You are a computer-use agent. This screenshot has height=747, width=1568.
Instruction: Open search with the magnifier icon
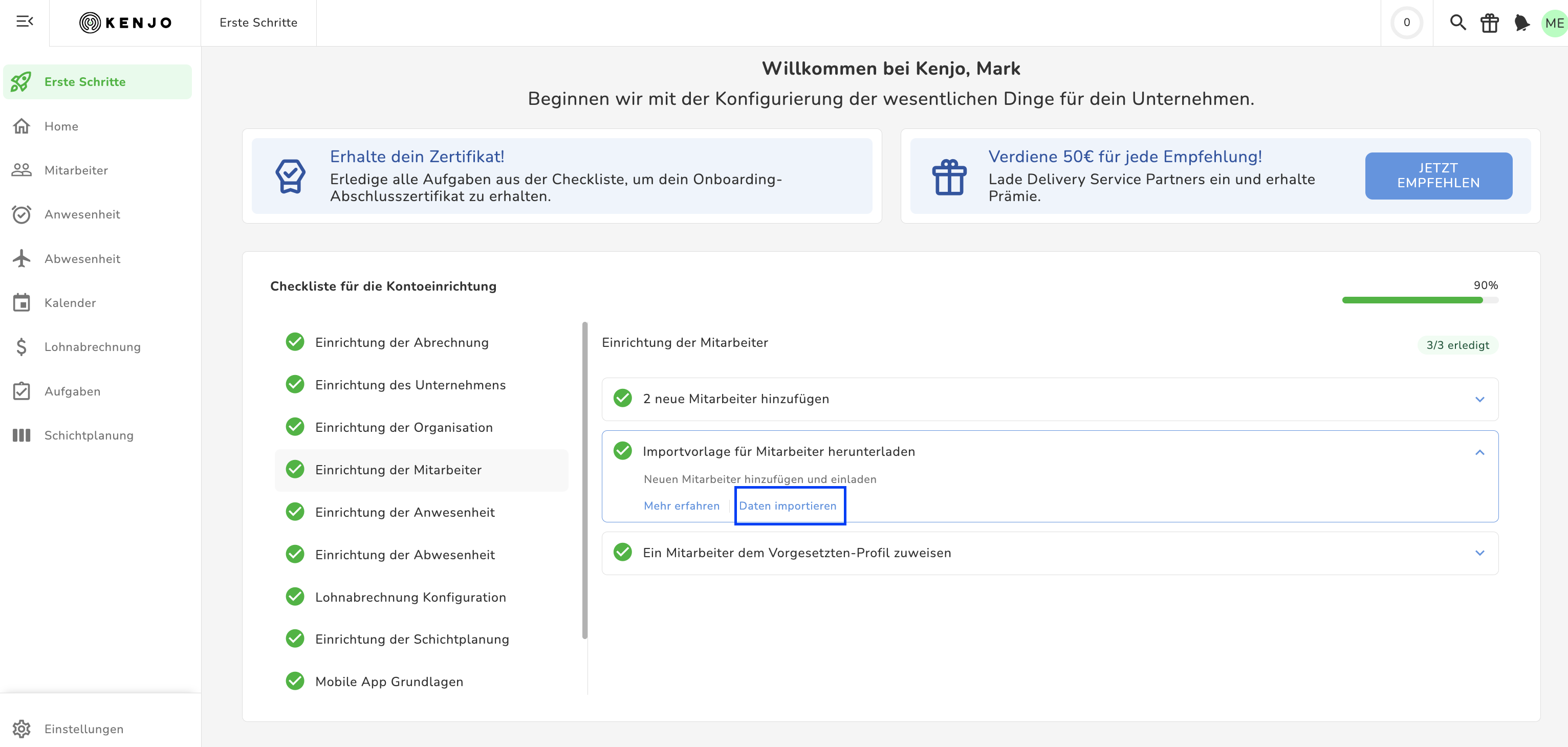1457,23
